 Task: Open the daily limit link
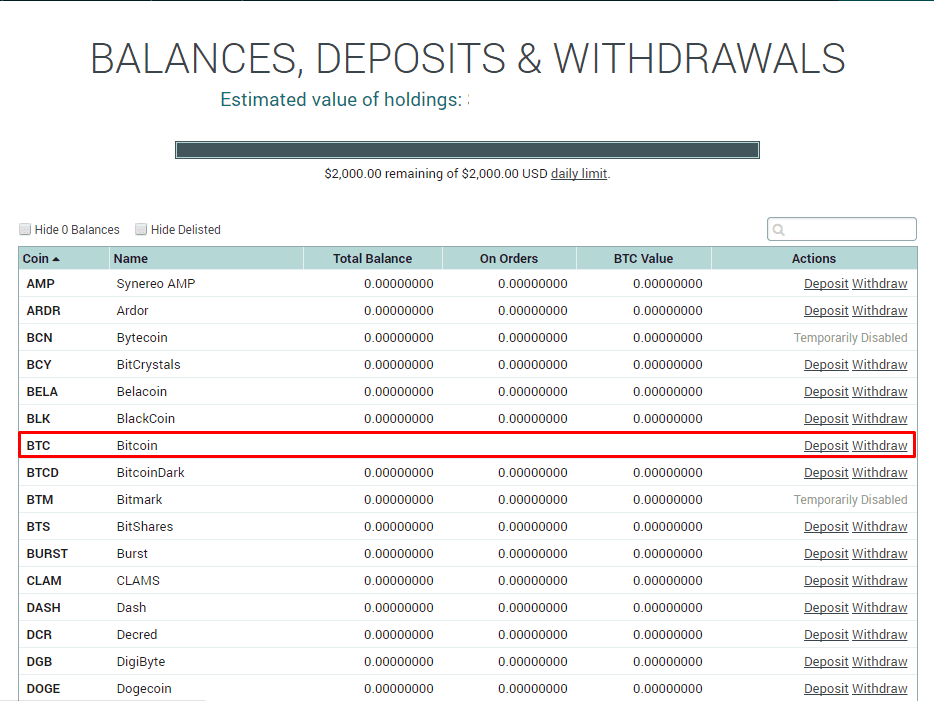pos(578,173)
